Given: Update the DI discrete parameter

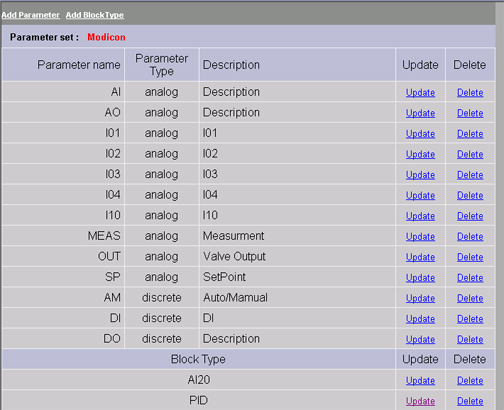Looking at the screenshot, I should point(420,319).
